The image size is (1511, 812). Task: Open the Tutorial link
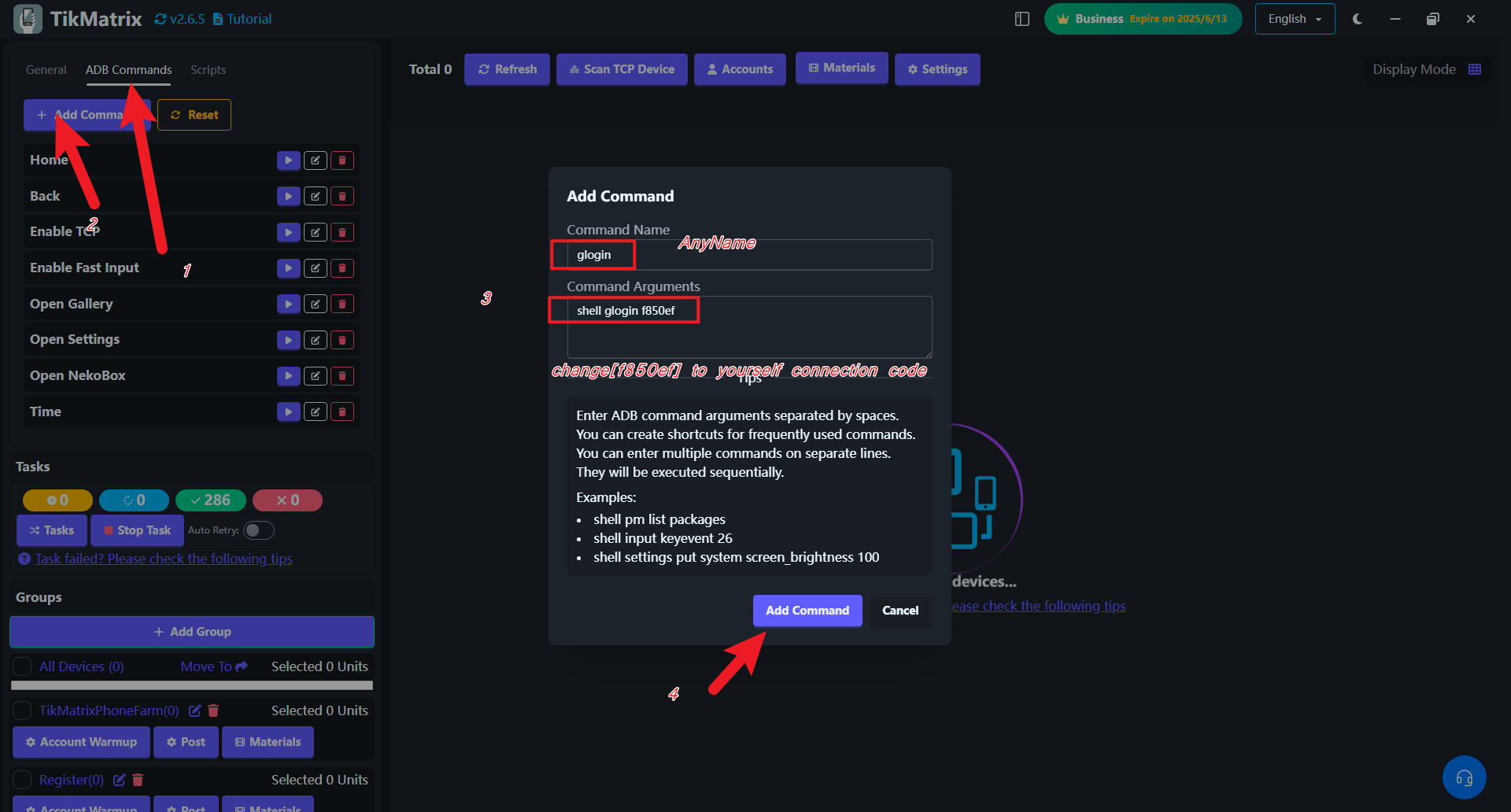(242, 19)
